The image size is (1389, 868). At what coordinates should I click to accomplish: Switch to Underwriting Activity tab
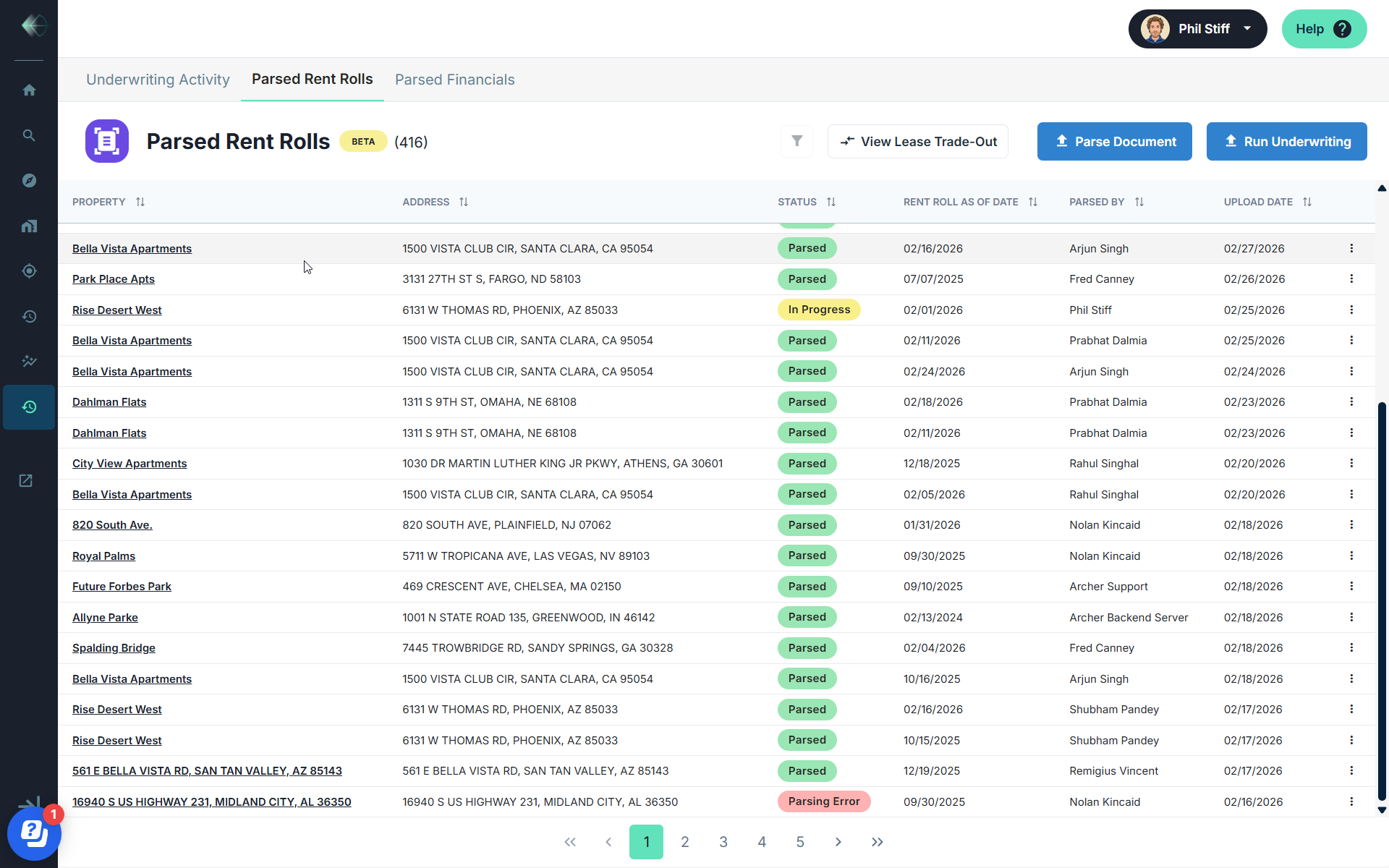158,80
